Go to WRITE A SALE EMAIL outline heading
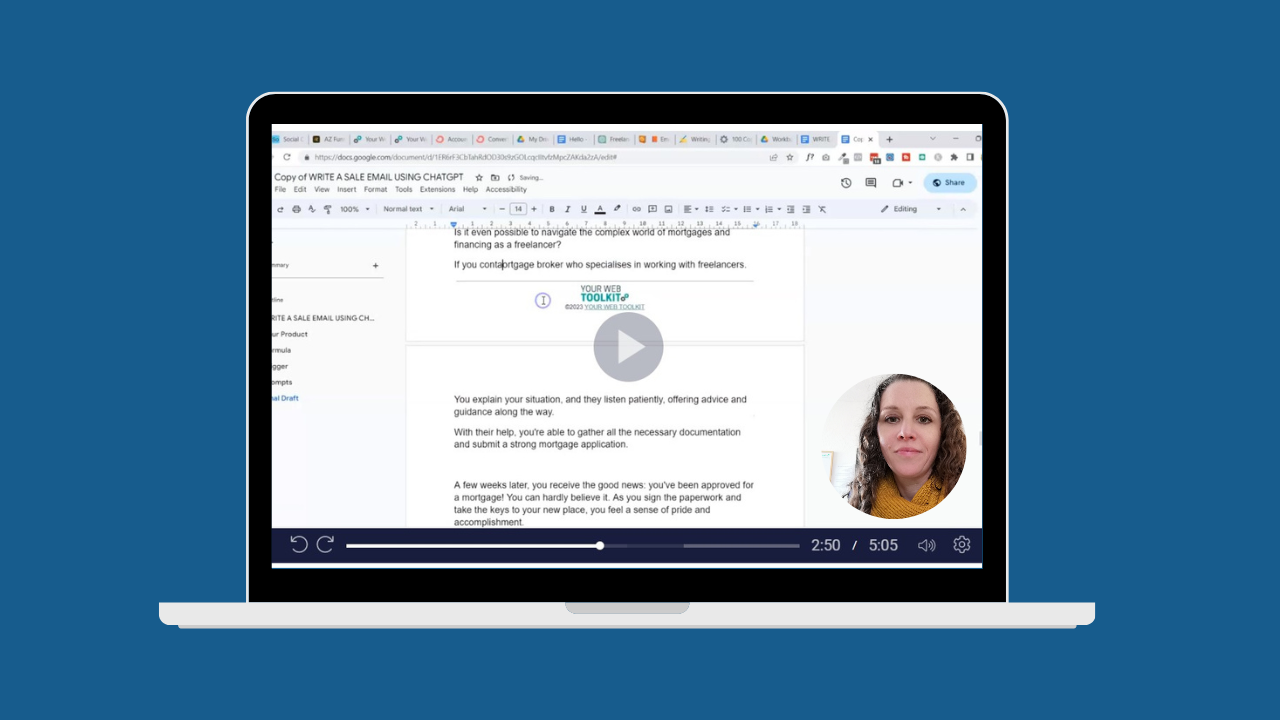Image resolution: width=1280 pixels, height=720 pixels. (324, 318)
